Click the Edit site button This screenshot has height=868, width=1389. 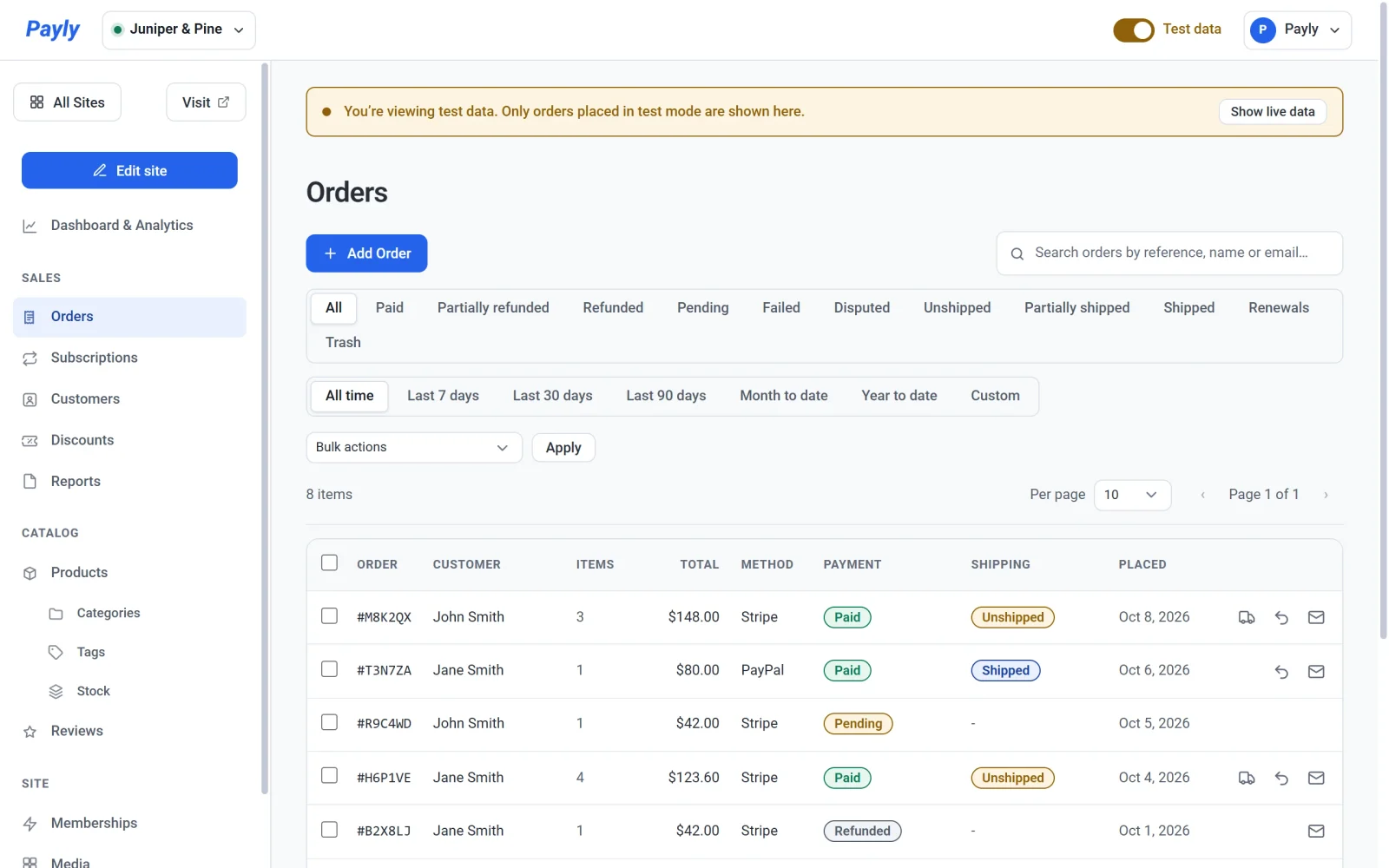pyautogui.click(x=129, y=170)
